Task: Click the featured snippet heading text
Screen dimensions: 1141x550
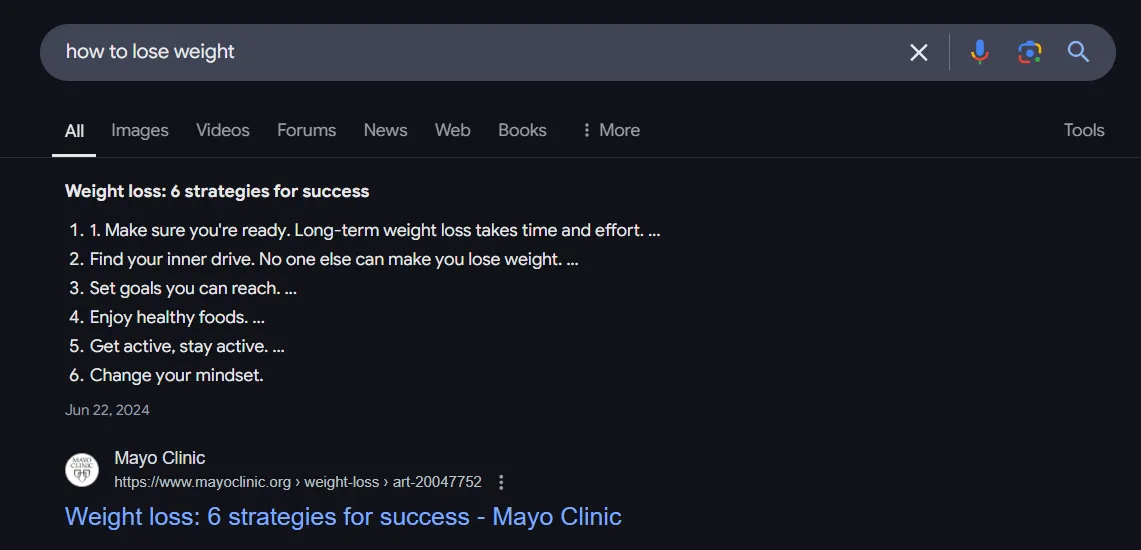Action: pos(217,191)
